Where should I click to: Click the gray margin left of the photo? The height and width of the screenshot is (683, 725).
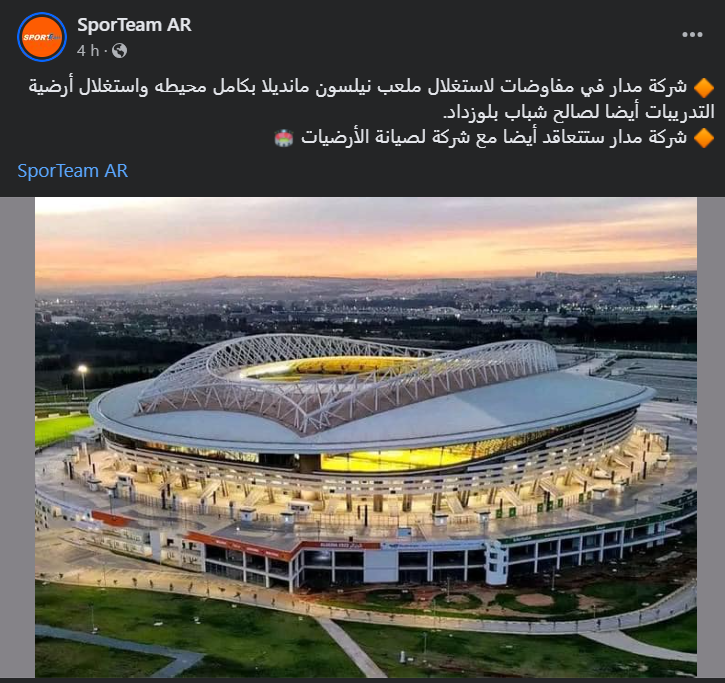(x=18, y=437)
